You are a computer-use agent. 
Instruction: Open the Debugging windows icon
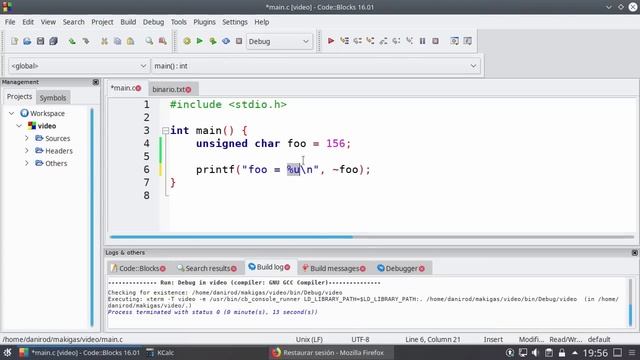point(454,41)
